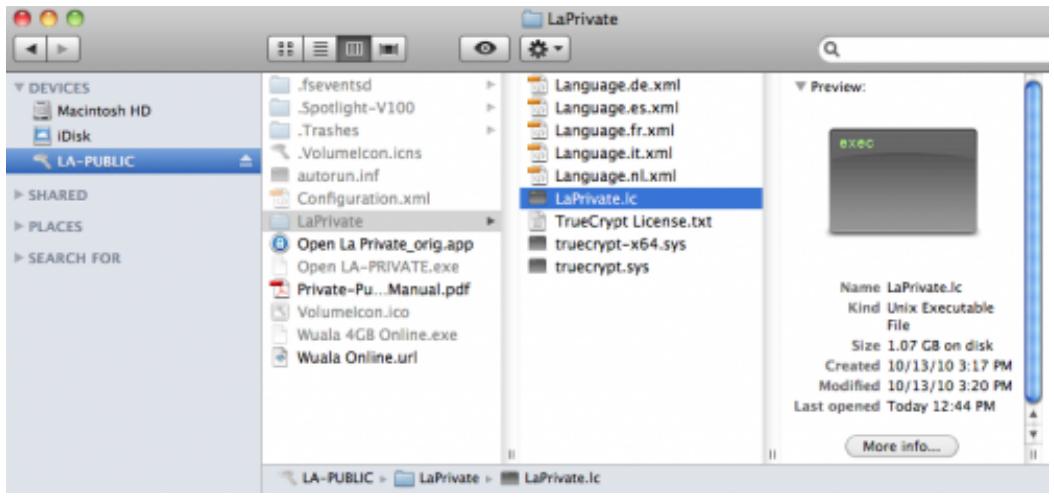Screen dimensions: 1054x498
Task: Select Open LA-PRIVATE.exe file
Action: coord(382,267)
